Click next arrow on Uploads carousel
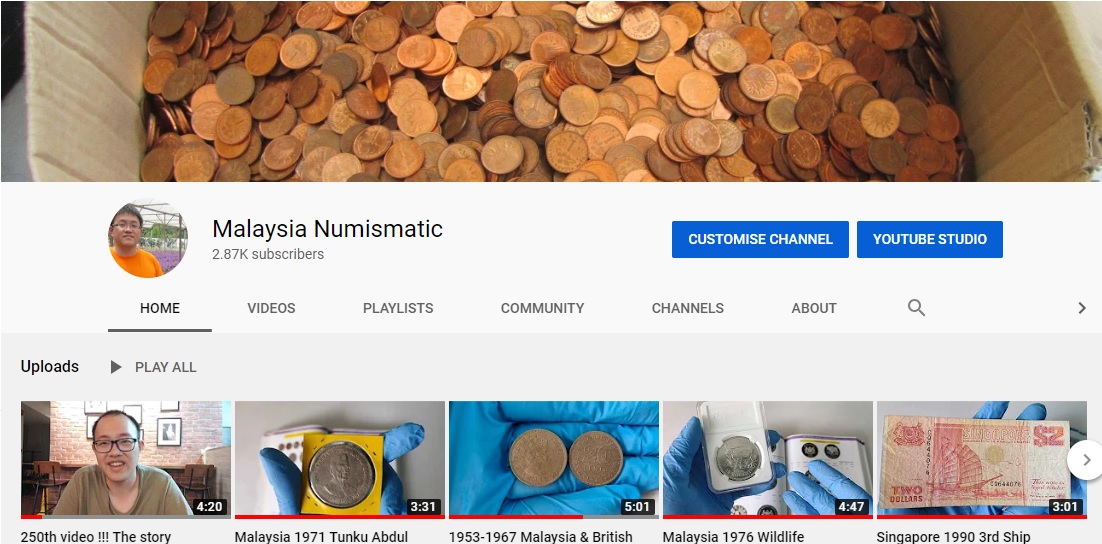Viewport: 1102px width, 544px height. (1086, 460)
